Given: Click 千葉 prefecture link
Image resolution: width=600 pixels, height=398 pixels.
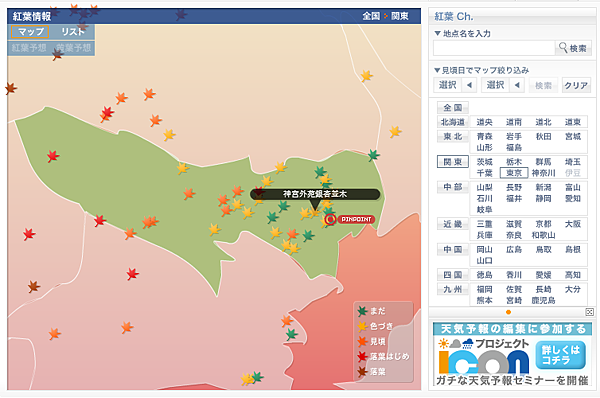Looking at the screenshot, I should [x=484, y=173].
